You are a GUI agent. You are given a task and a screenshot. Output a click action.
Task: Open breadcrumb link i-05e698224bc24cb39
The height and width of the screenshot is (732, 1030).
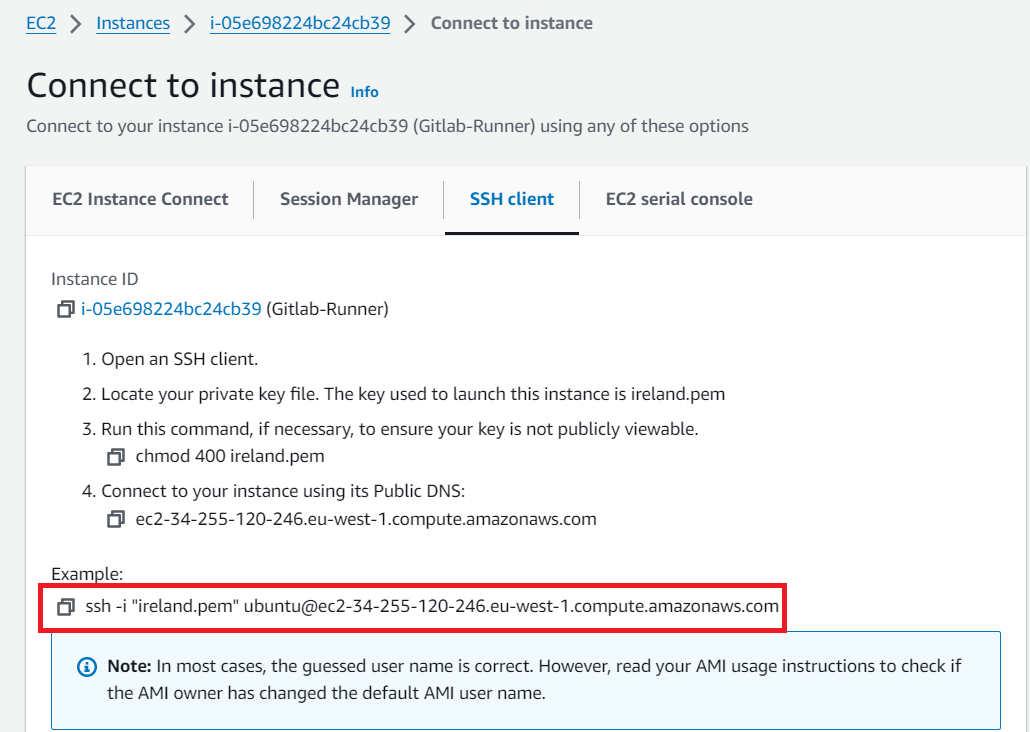tap(300, 22)
